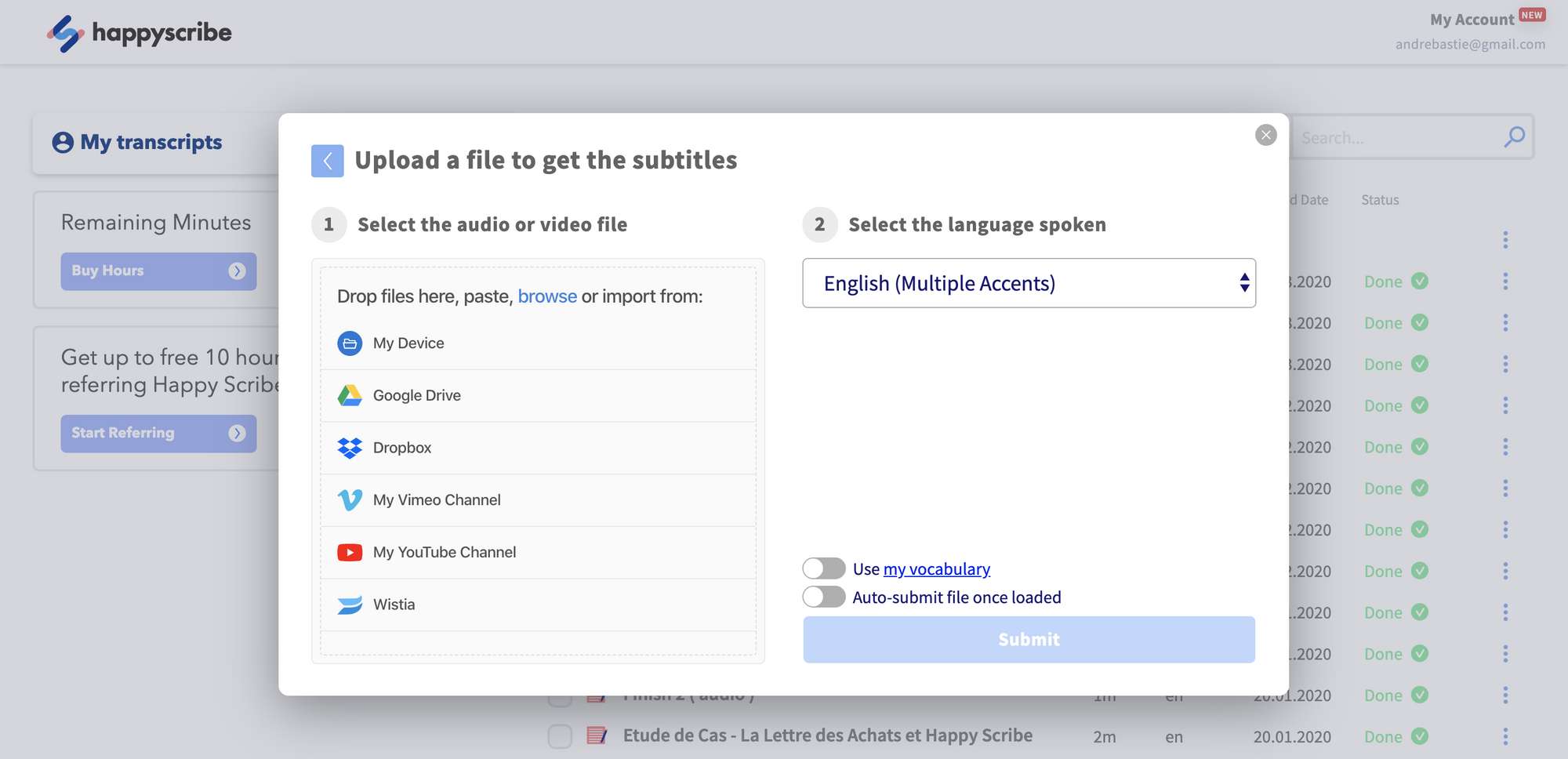
Task: Click the Status column header
Action: [1380, 200]
